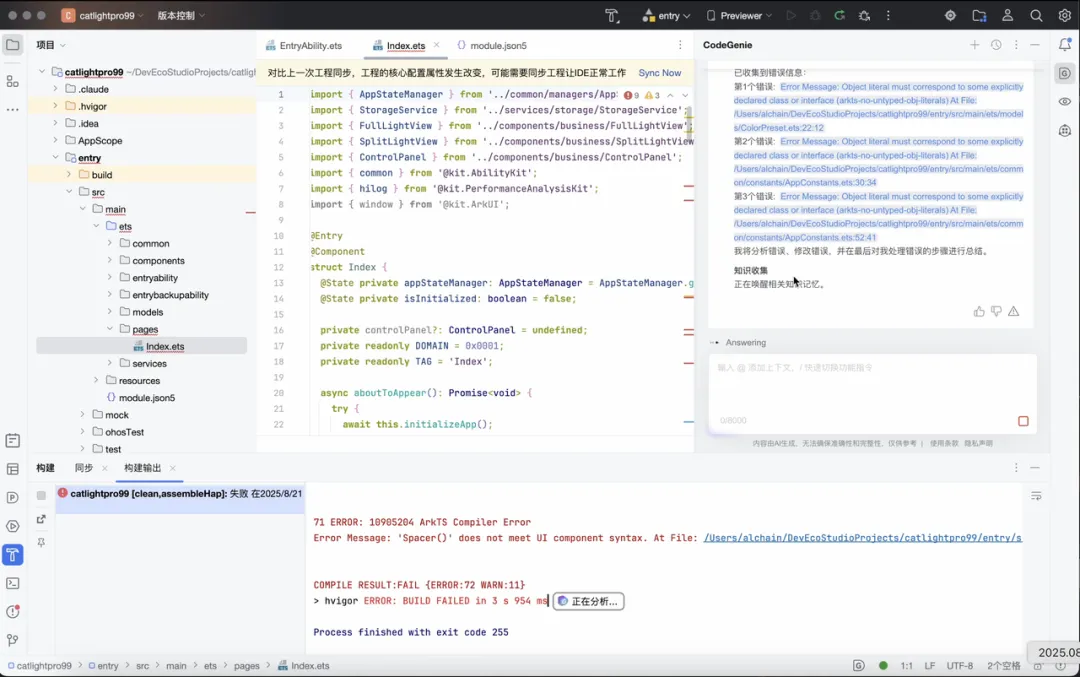Click the Sync Now link
Viewport: 1080px width, 677px height.
coord(659,73)
